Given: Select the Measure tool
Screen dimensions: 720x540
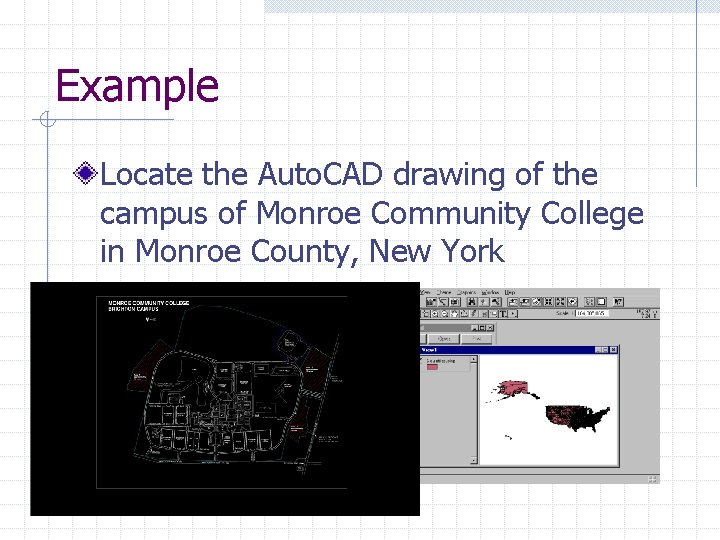Looking at the screenshot, I should point(464,314).
